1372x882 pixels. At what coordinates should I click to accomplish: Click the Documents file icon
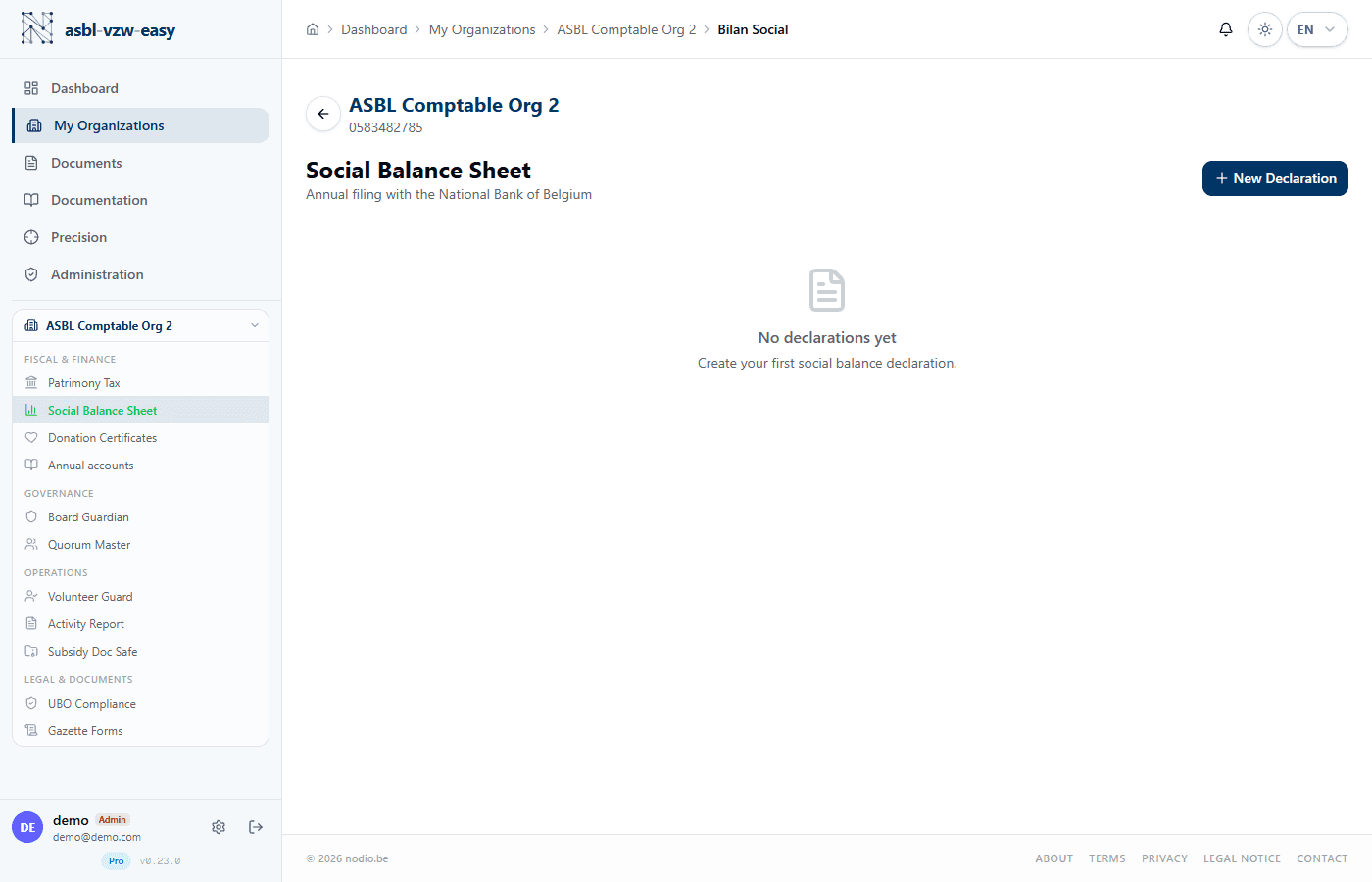pos(31,163)
